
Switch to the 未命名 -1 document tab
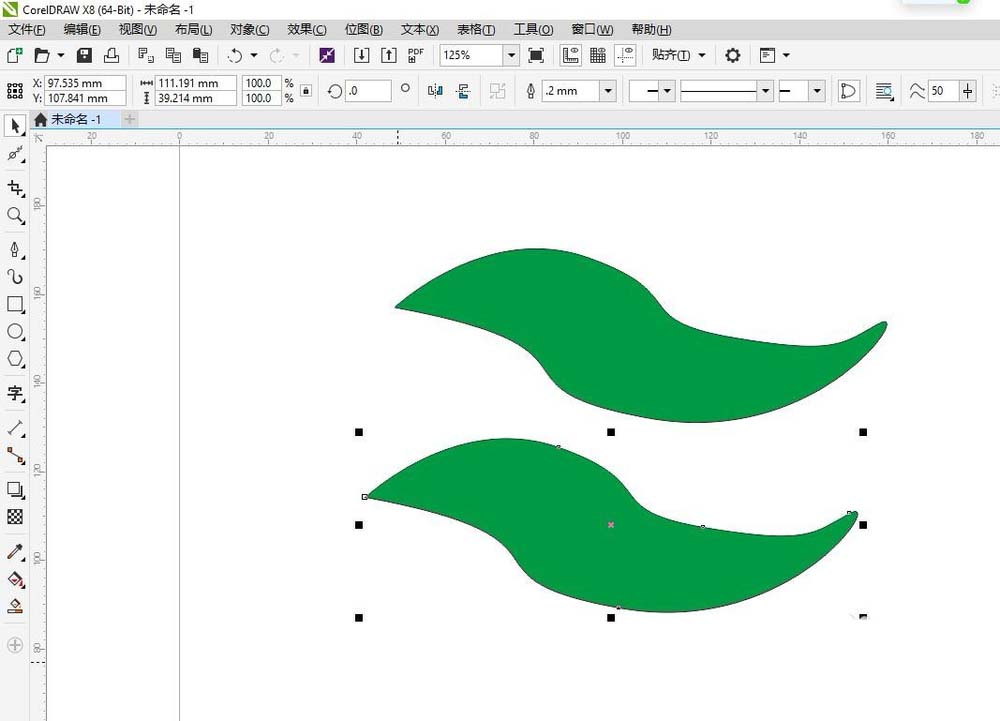pos(75,119)
